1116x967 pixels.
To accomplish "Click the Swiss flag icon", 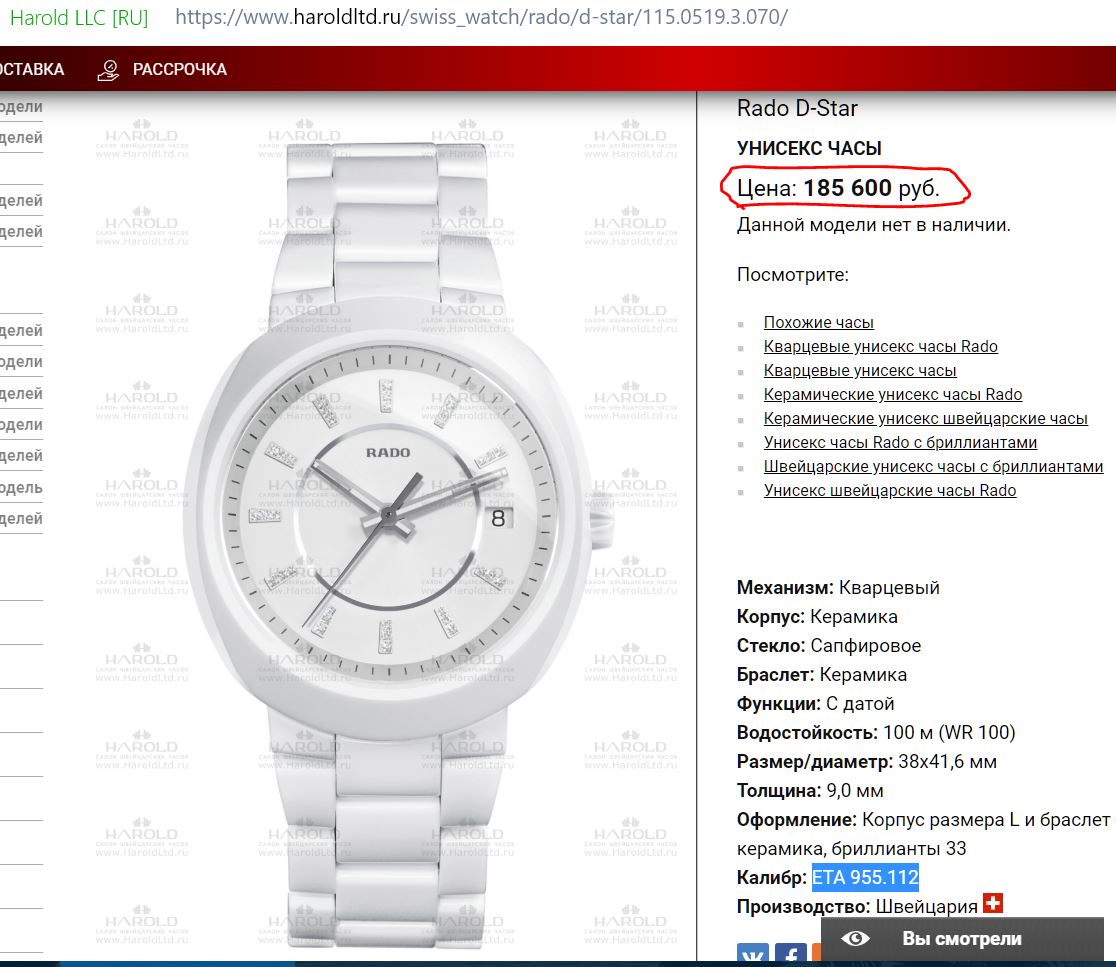I will (x=993, y=904).
